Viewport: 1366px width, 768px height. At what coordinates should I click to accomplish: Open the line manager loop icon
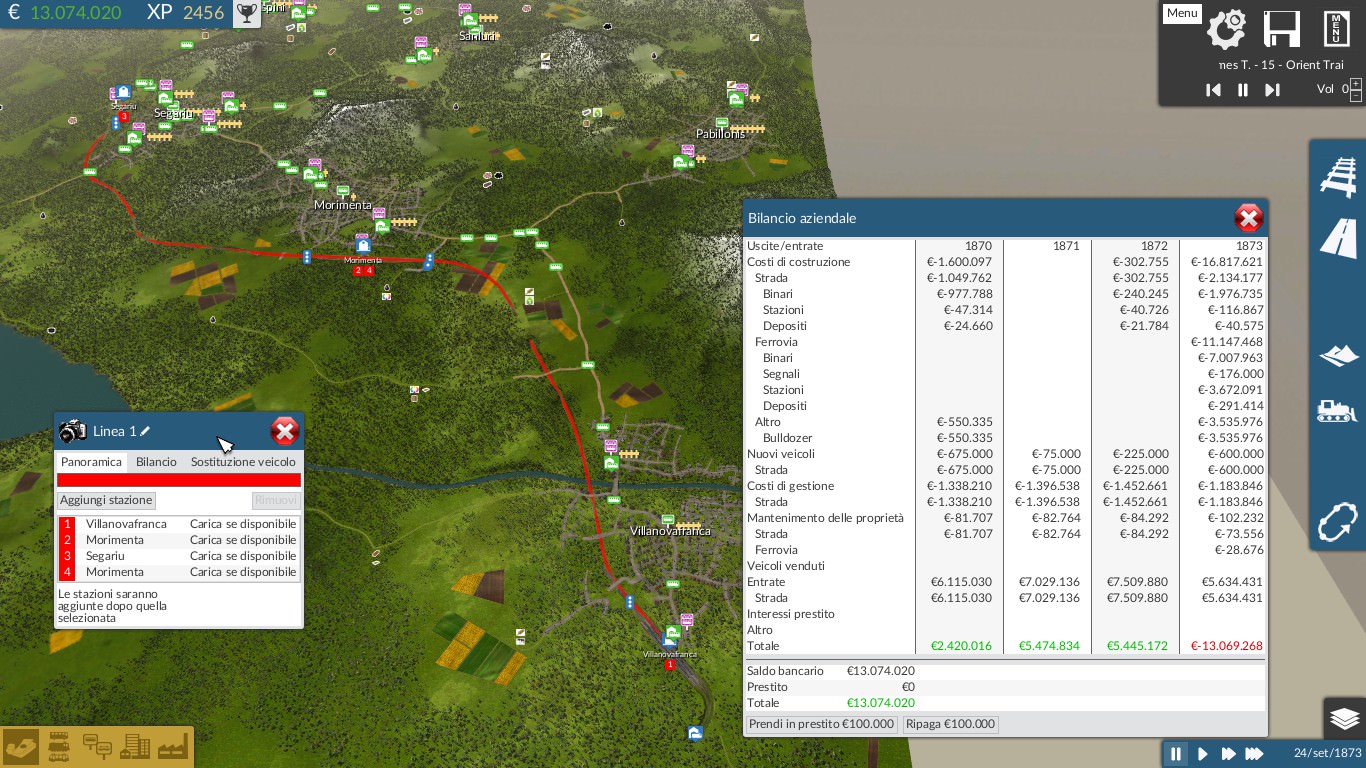click(x=1338, y=522)
